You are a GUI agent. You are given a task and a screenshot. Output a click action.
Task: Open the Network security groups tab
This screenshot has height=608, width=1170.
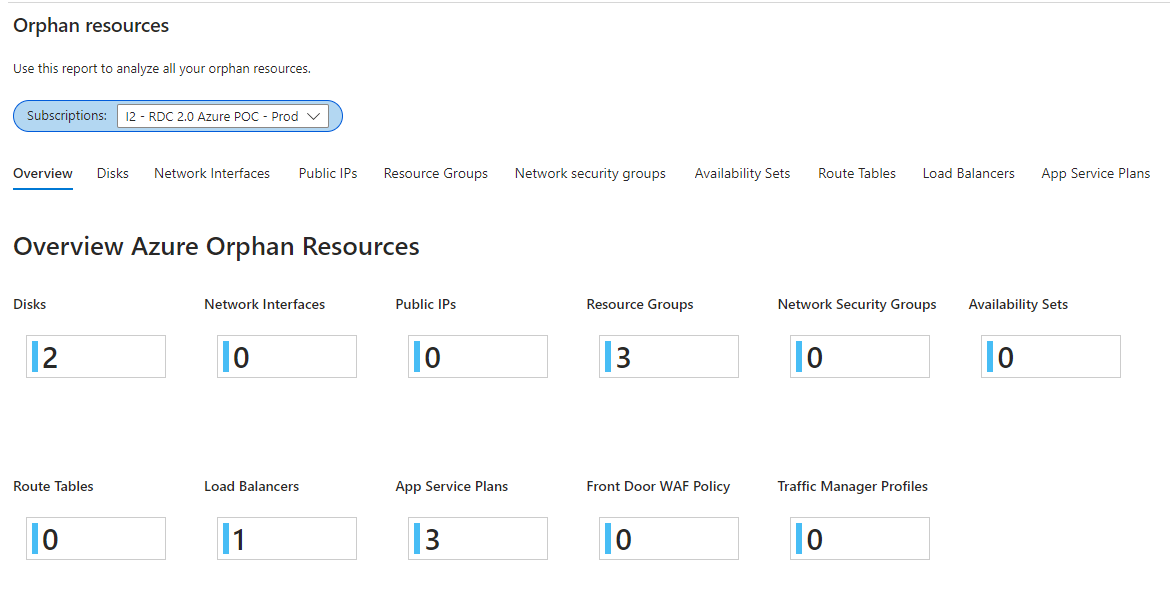tap(590, 173)
